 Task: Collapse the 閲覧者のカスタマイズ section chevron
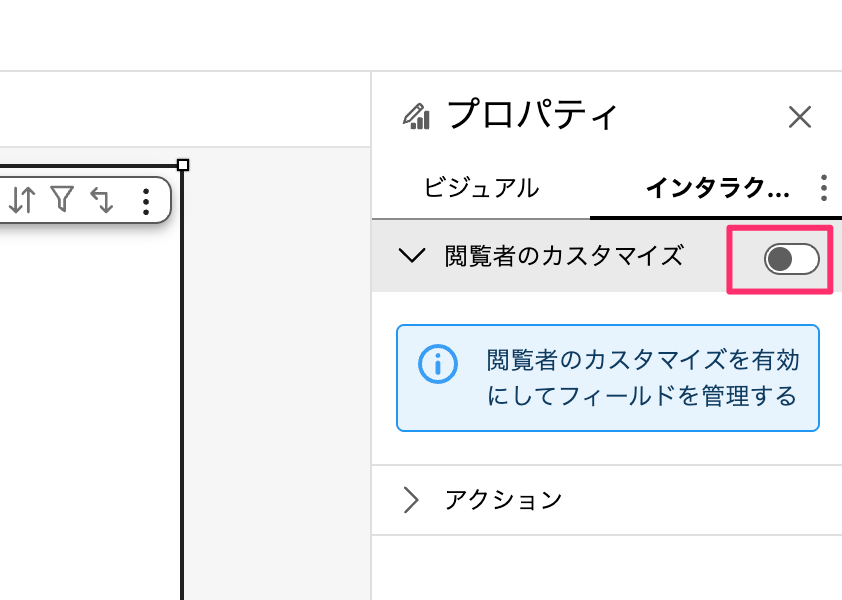[411, 256]
